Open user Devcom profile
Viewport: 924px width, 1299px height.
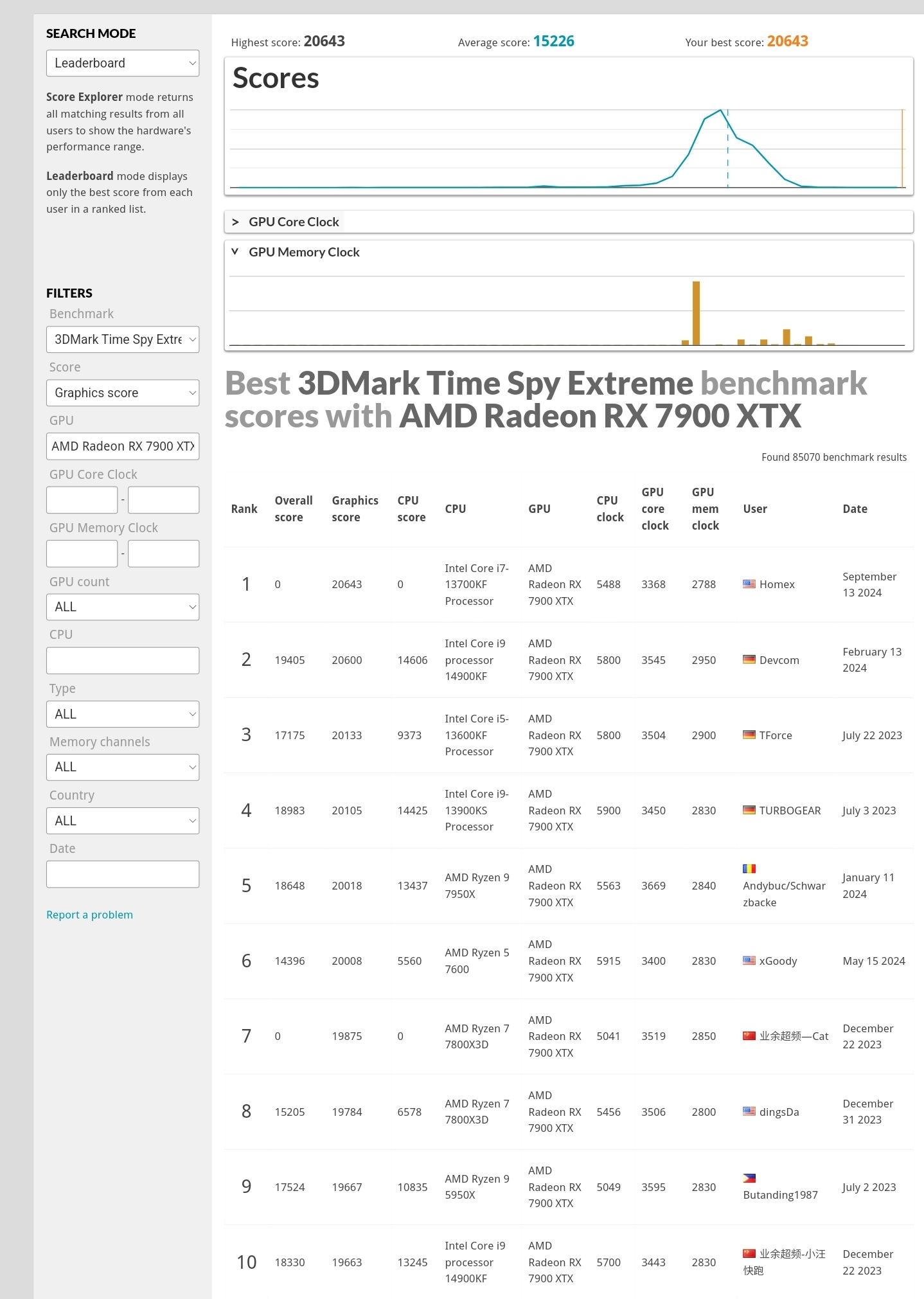(779, 660)
